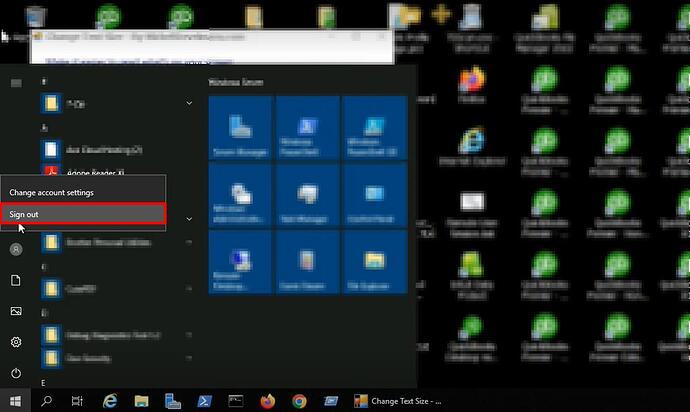Launch Firefox from the taskbar
This screenshot has height=412, width=690.
tap(267, 401)
